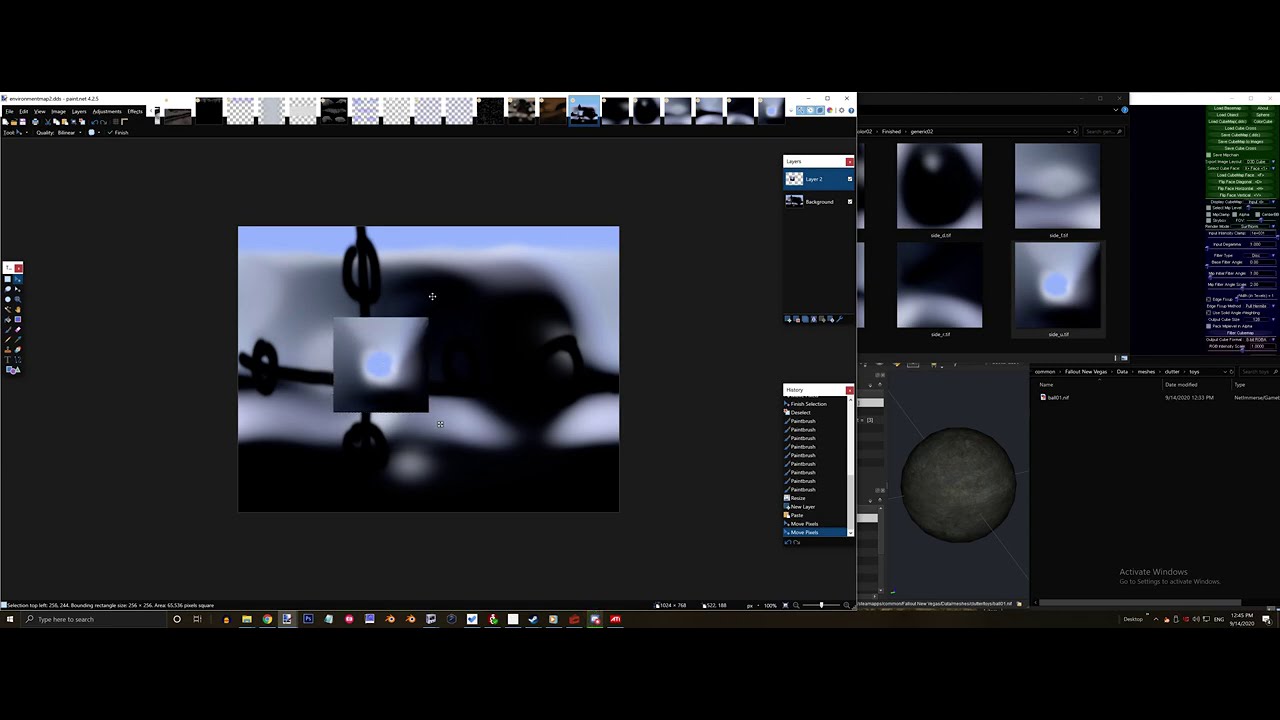Image resolution: width=1280 pixels, height=720 pixels.
Task: Open the Image menu
Action: click(58, 111)
